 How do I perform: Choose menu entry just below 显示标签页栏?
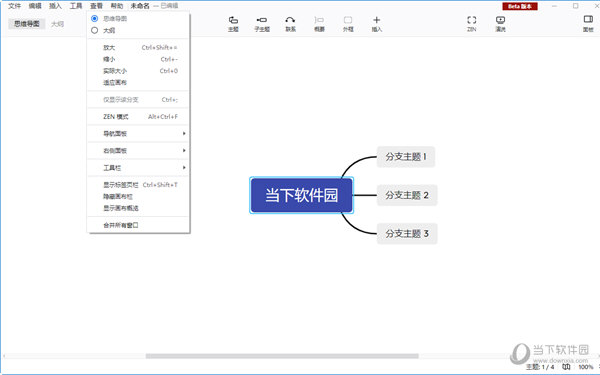[138, 196]
